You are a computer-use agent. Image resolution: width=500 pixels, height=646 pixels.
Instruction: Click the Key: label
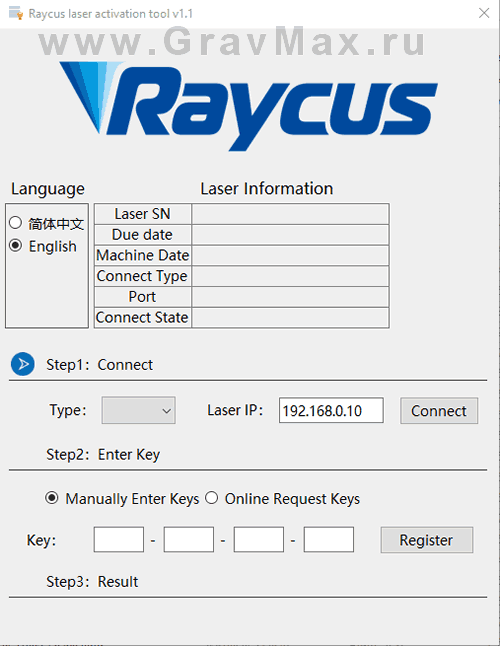(41, 540)
